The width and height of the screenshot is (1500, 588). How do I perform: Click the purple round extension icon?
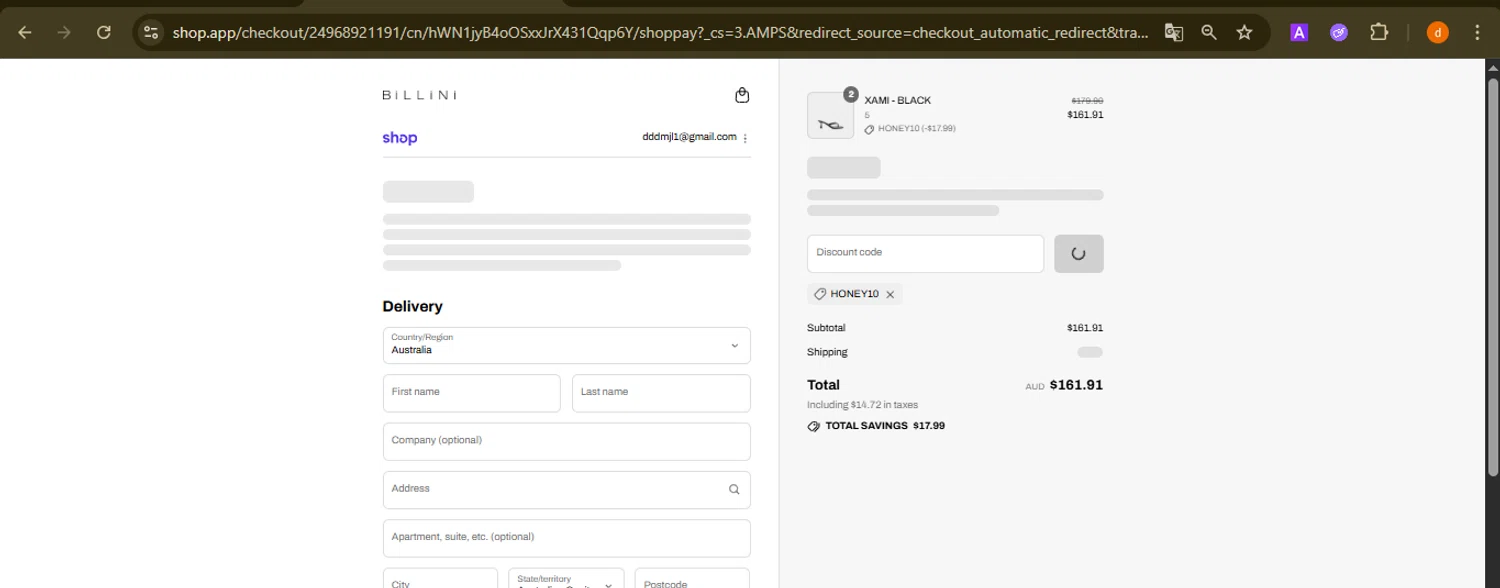1339,32
